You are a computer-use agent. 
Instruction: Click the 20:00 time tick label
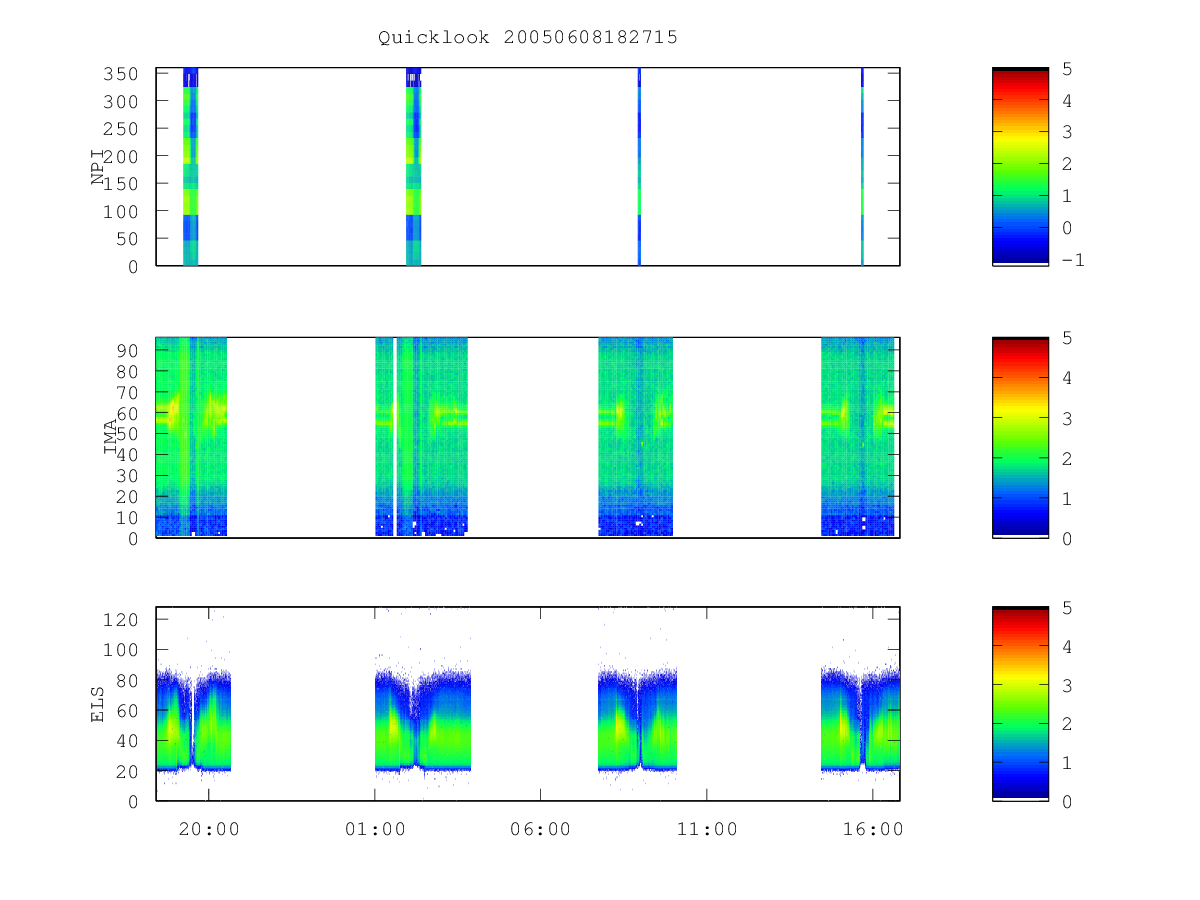pos(208,829)
